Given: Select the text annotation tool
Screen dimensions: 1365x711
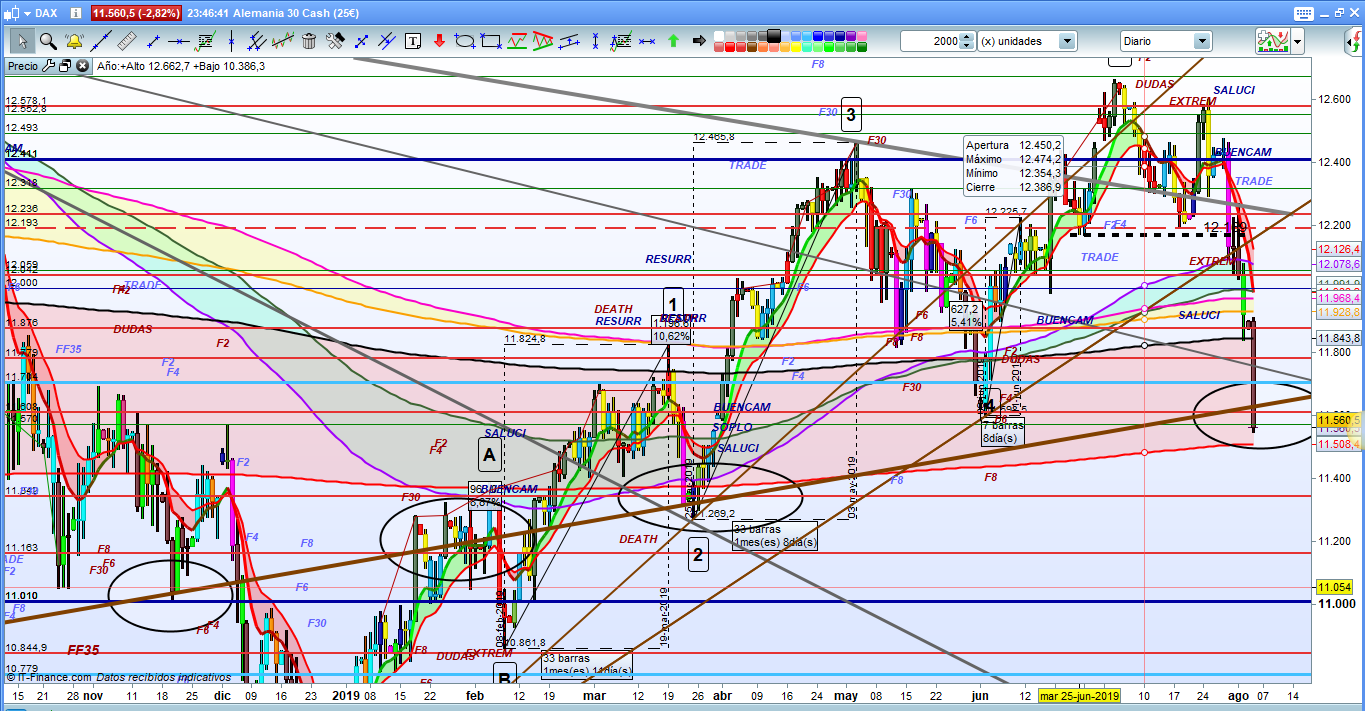Looking at the screenshot, I should coord(413,41).
